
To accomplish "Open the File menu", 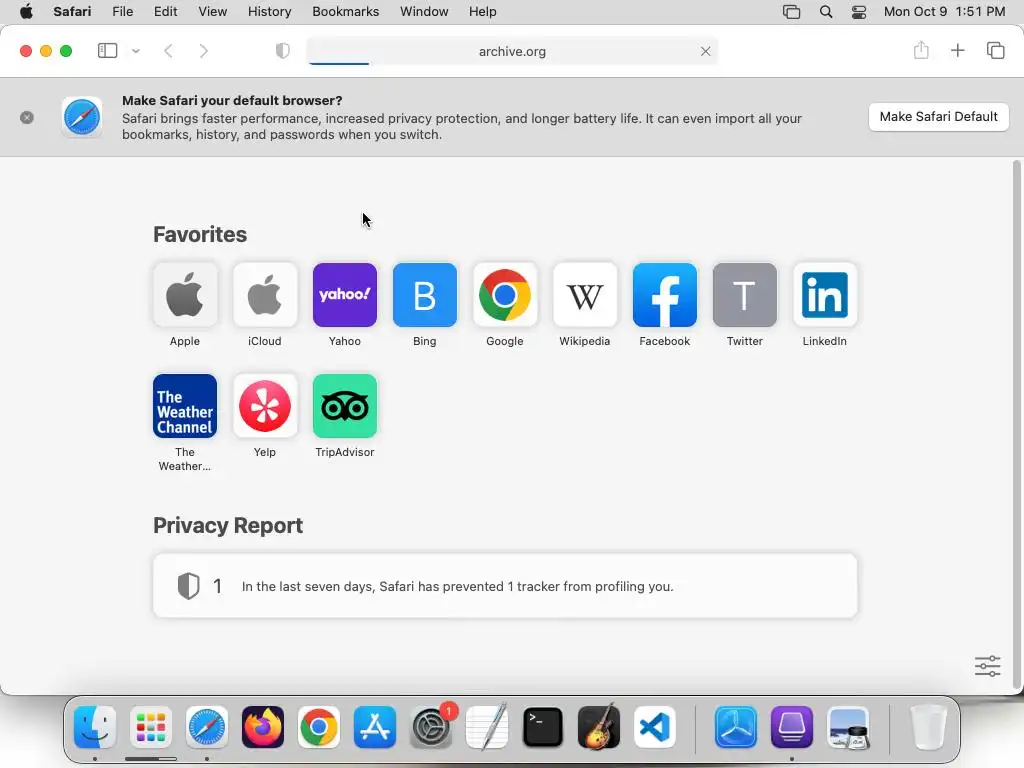I will pos(123,12).
